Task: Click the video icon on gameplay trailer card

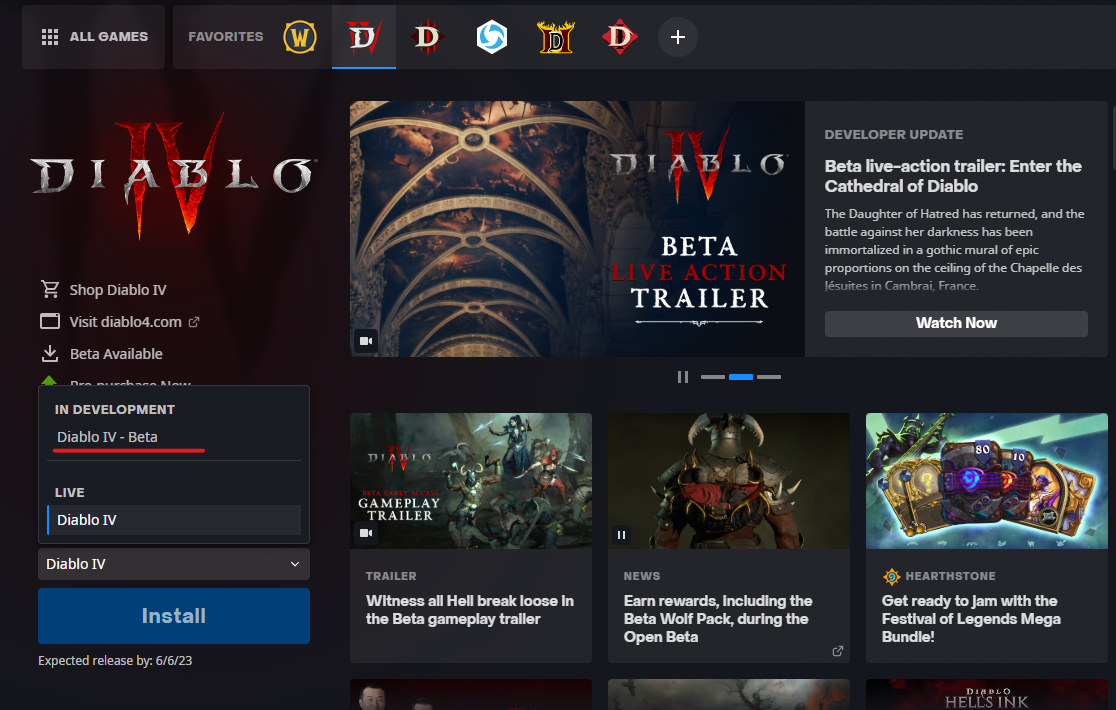Action: click(x=366, y=533)
